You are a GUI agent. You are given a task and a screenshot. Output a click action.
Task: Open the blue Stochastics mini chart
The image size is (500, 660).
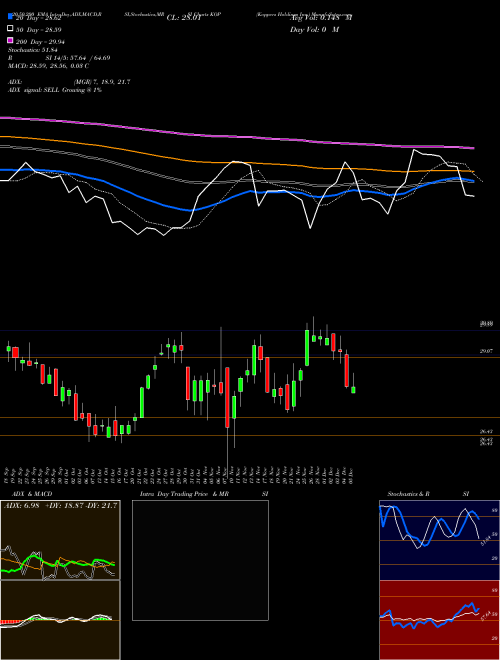coord(439,540)
